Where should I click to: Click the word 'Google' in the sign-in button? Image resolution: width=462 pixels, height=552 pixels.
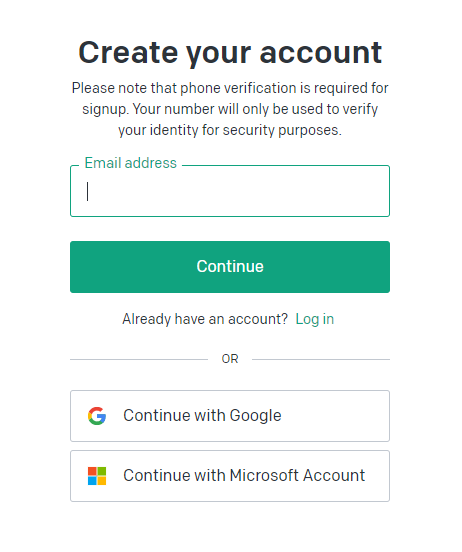coord(255,416)
